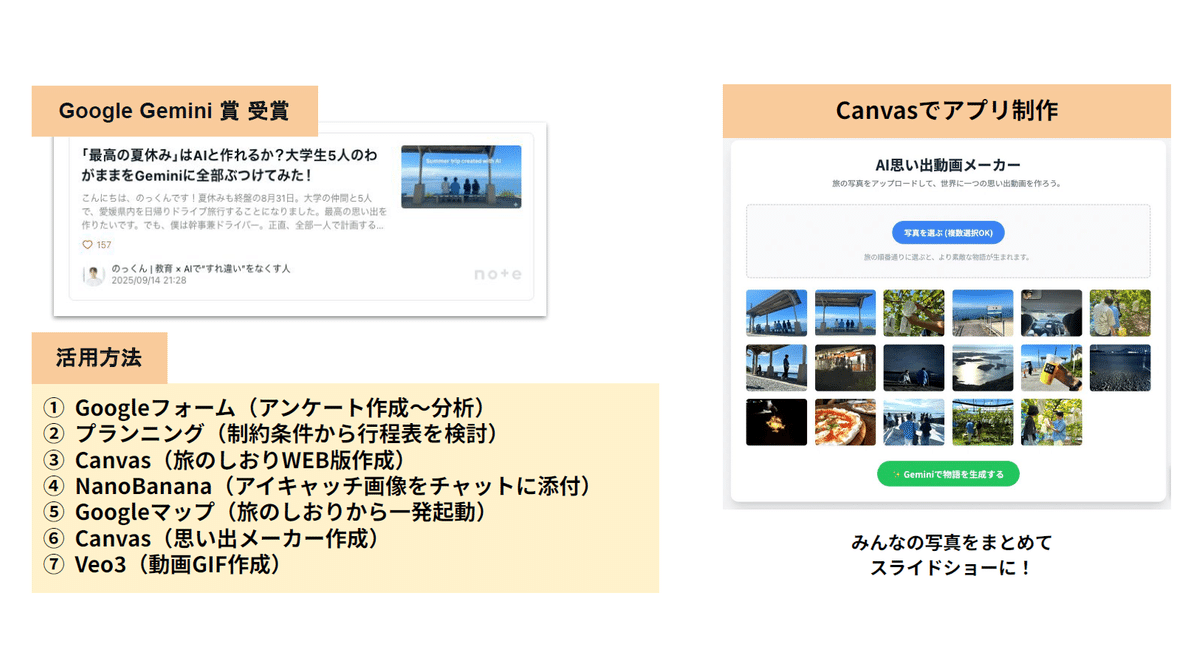Click the subtitle 旅の写真をアップロードして text
Image resolution: width=1200 pixels, height=672 pixels.
946,184
